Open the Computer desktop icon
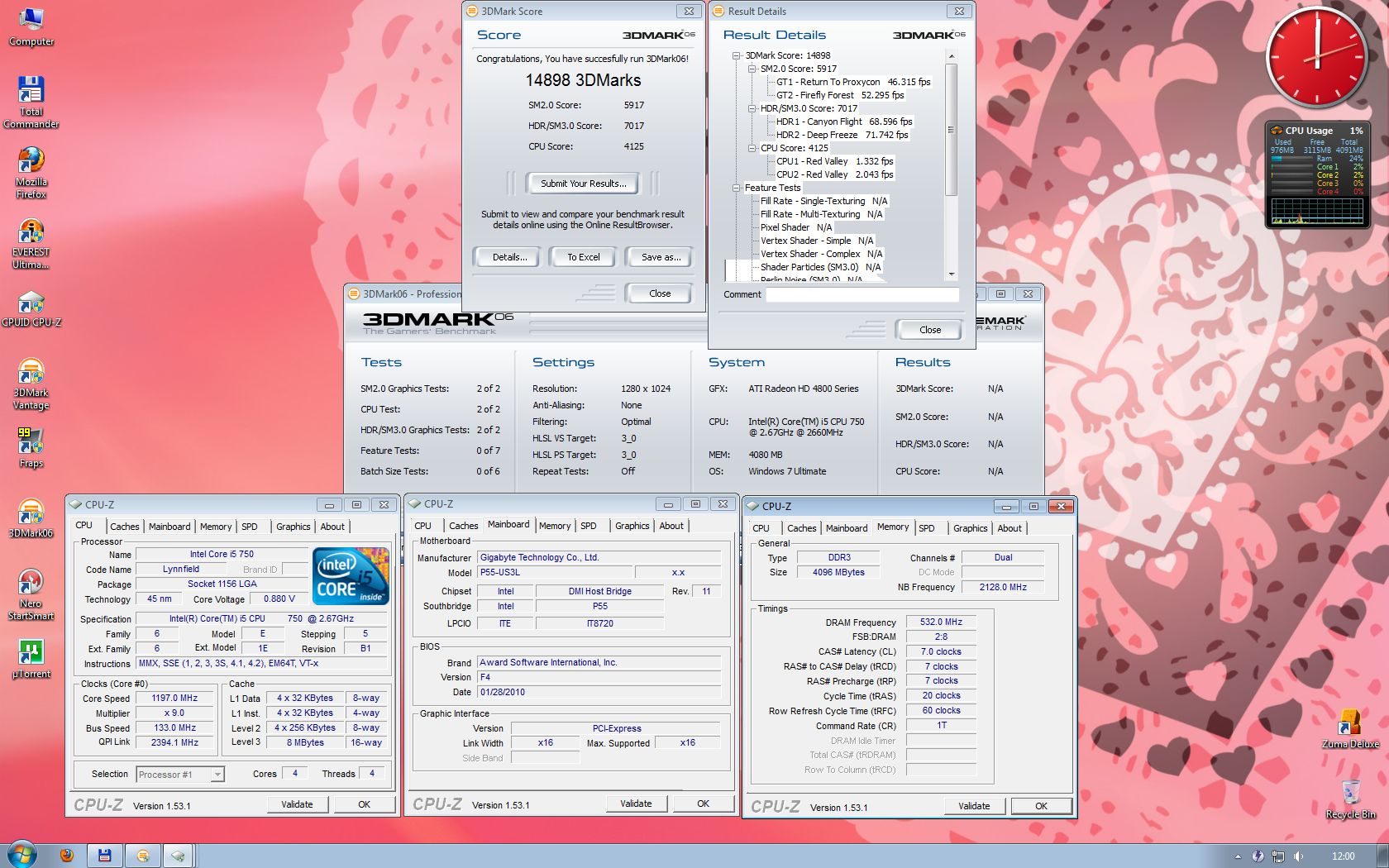1389x868 pixels. click(31, 26)
